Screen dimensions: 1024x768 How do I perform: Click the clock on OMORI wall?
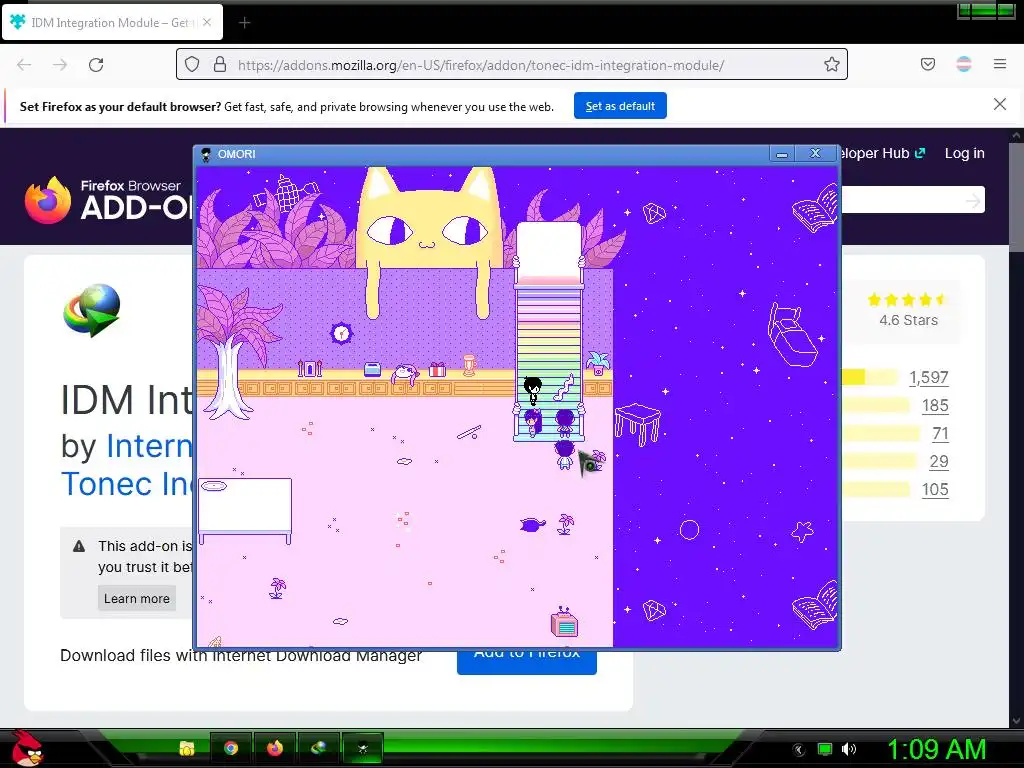pyautogui.click(x=341, y=334)
